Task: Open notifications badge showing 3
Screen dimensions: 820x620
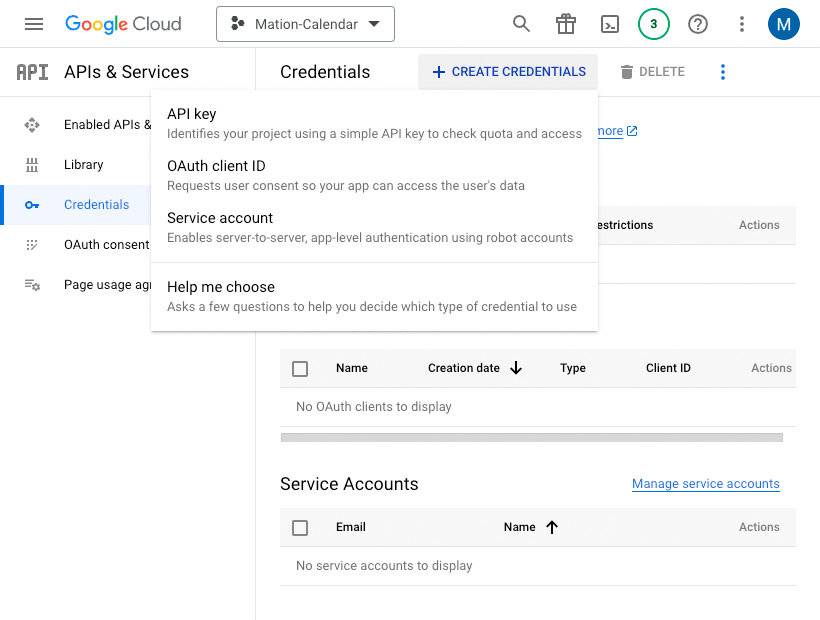Action: point(654,24)
